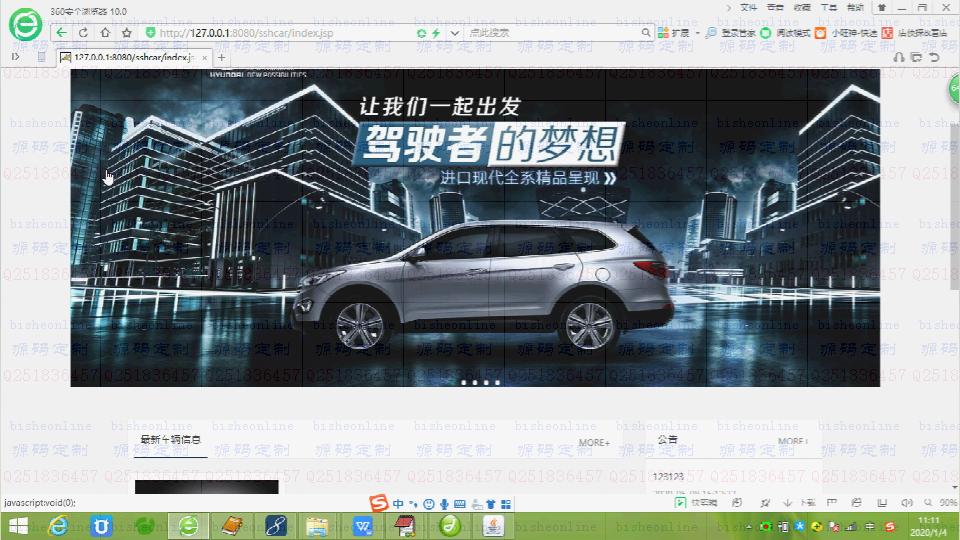
Task: Open the Sogou soft keyboard icon
Action: pyautogui.click(x=460, y=504)
